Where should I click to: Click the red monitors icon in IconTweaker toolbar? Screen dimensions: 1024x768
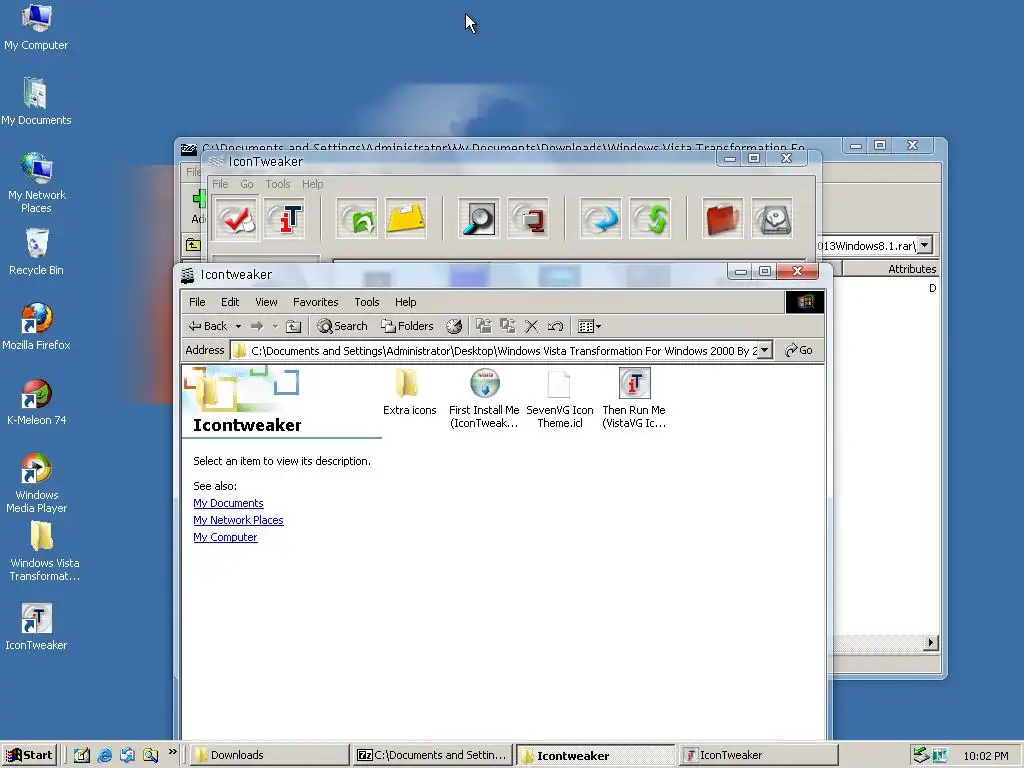pos(528,219)
